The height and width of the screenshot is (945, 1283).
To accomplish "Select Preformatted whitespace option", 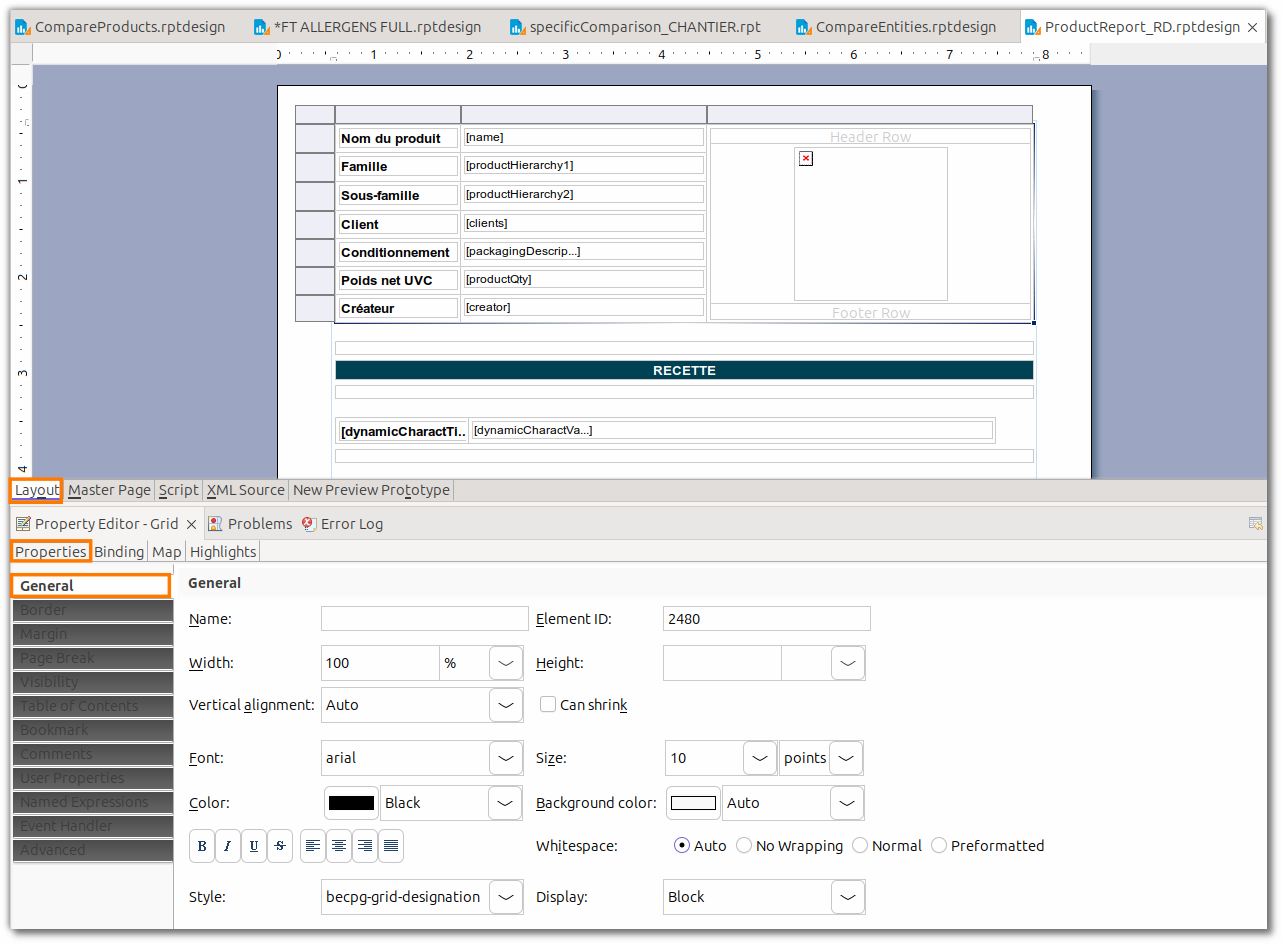I will pyautogui.click(x=939, y=846).
